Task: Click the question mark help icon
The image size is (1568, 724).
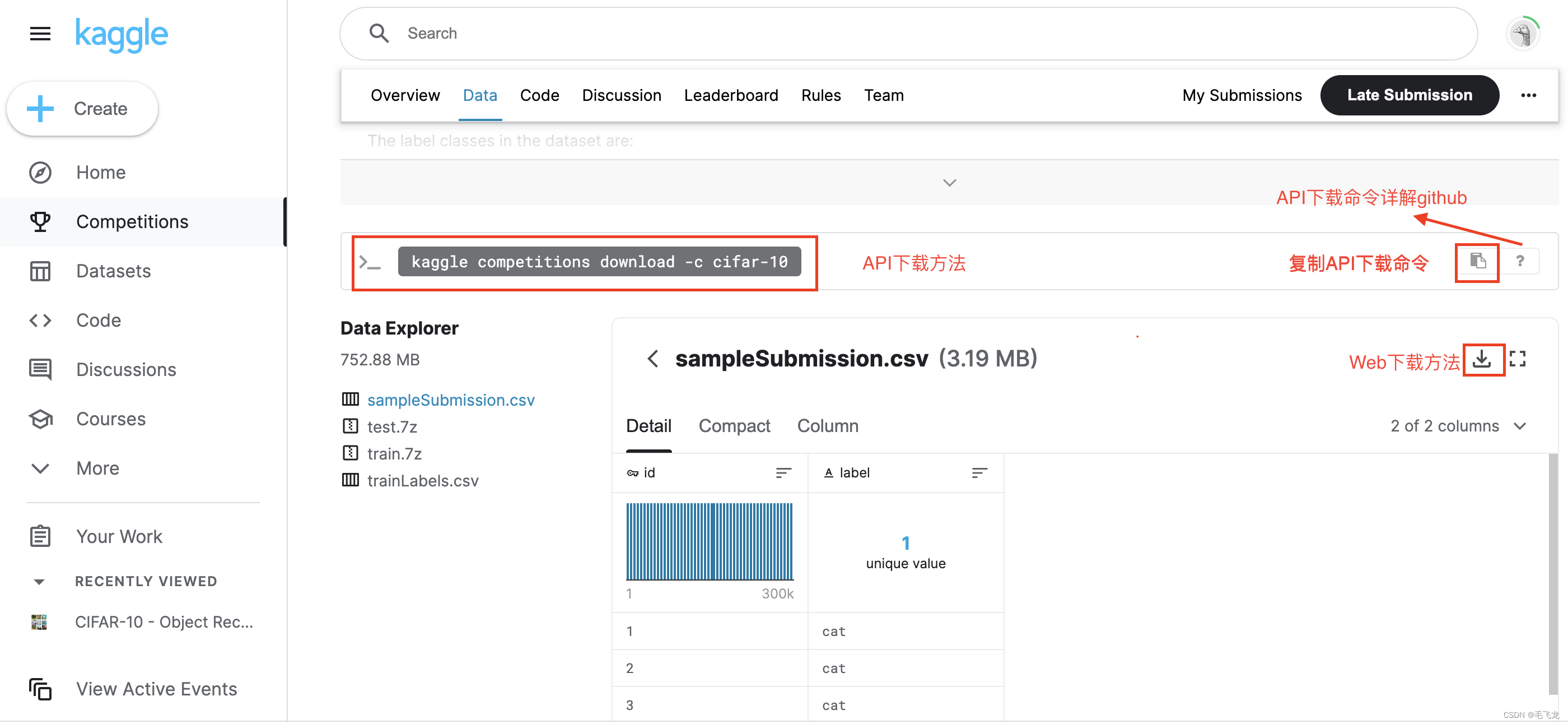Action: click(x=1519, y=261)
